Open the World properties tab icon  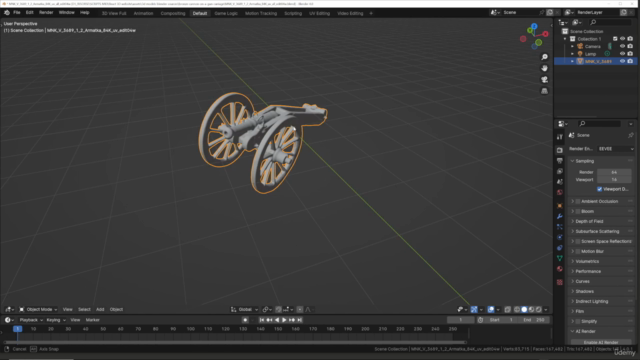click(560, 192)
